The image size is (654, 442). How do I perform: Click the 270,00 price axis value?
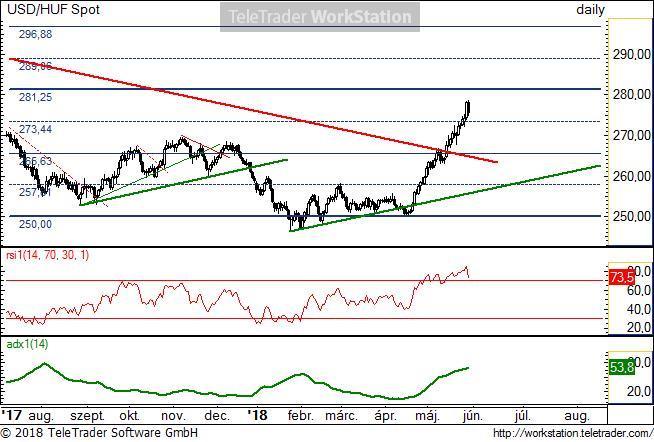(631, 136)
